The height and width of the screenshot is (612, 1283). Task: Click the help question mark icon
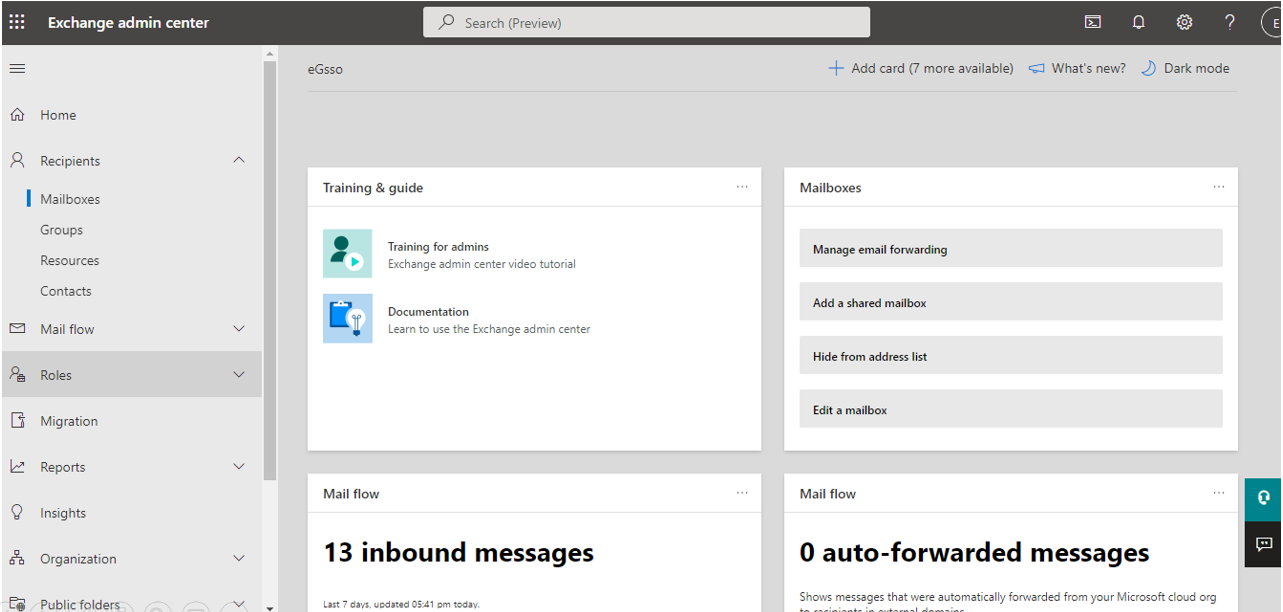(x=1230, y=22)
